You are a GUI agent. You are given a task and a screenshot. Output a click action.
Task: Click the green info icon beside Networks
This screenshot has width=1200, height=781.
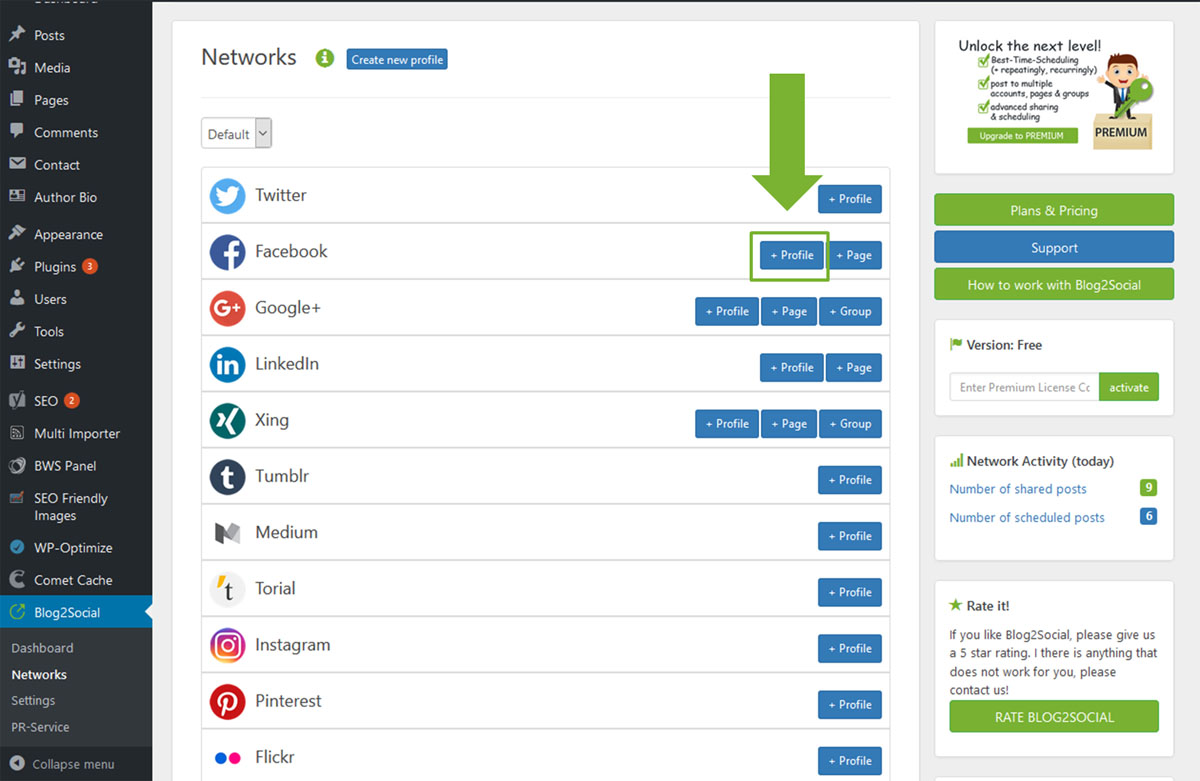(x=324, y=58)
